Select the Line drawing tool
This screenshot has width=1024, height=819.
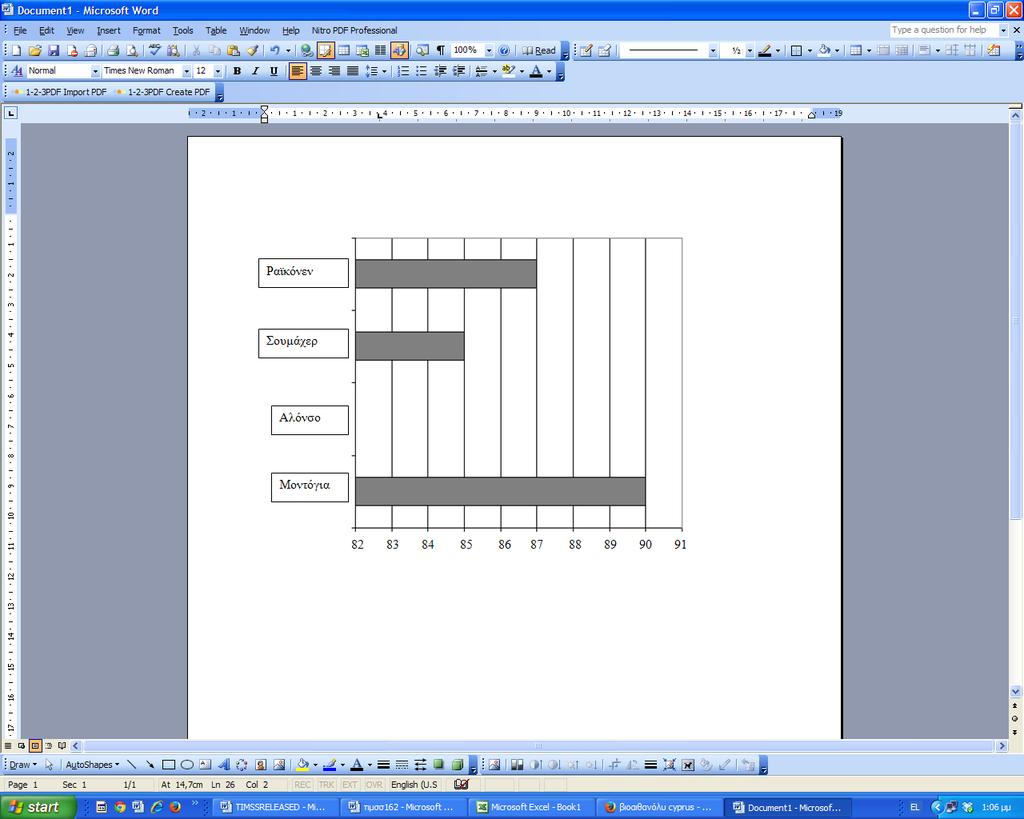pyautogui.click(x=131, y=765)
